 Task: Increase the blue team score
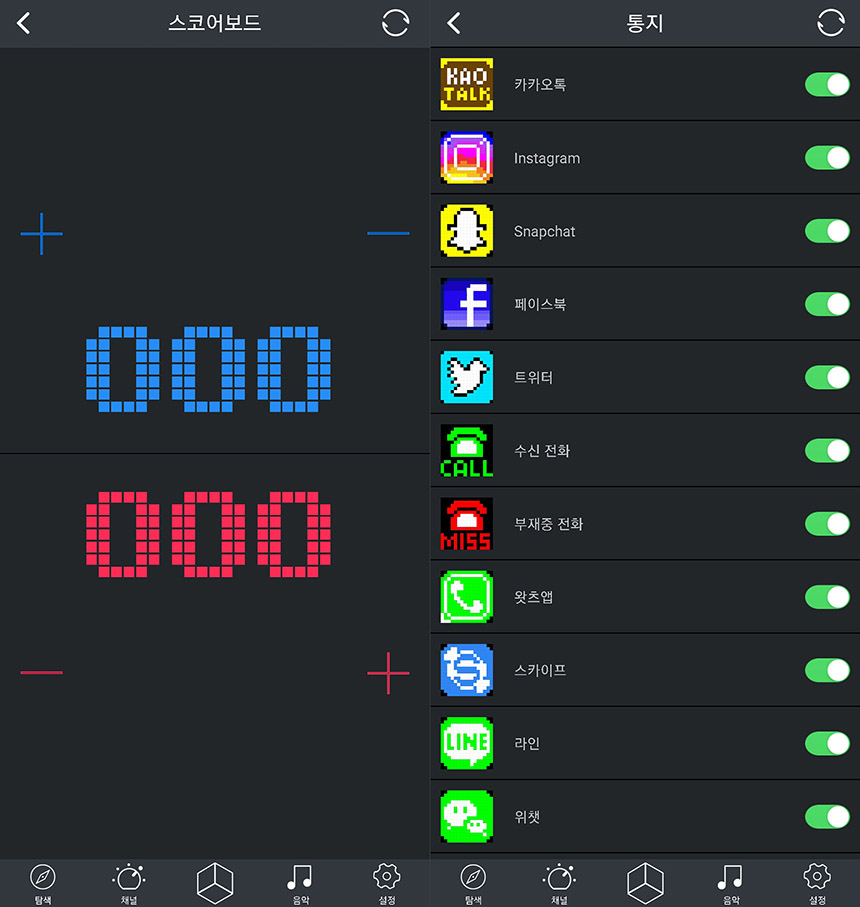pyautogui.click(x=42, y=234)
